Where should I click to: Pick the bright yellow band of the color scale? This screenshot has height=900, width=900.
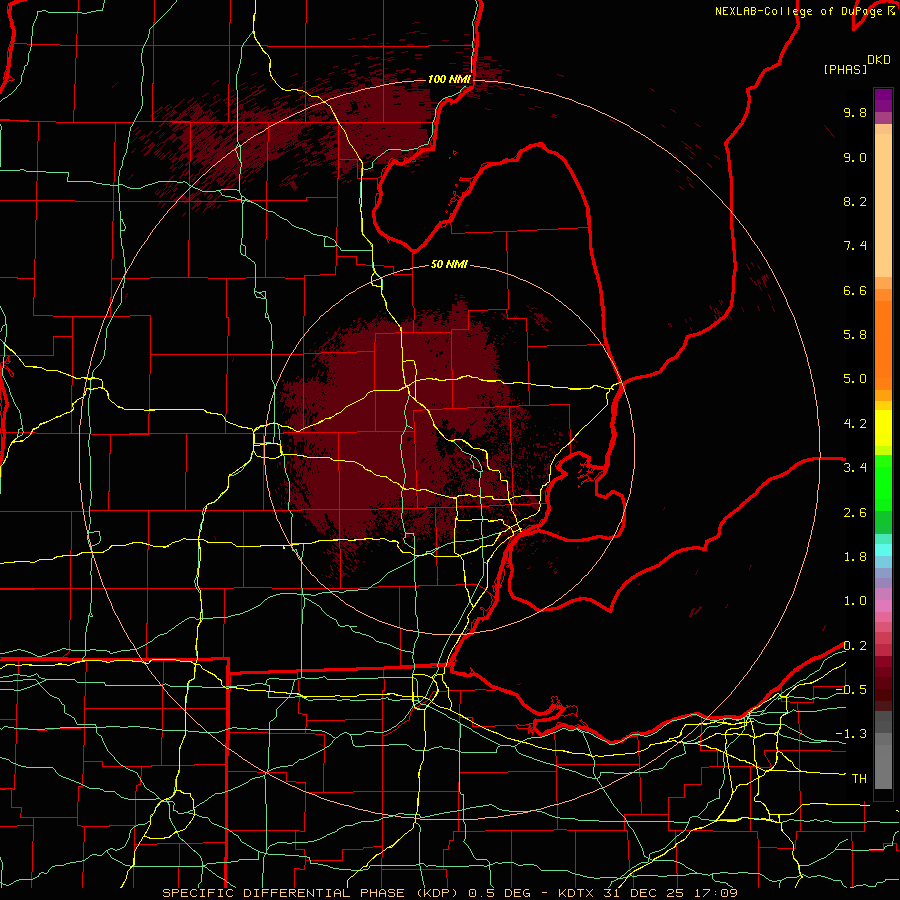coord(883,428)
